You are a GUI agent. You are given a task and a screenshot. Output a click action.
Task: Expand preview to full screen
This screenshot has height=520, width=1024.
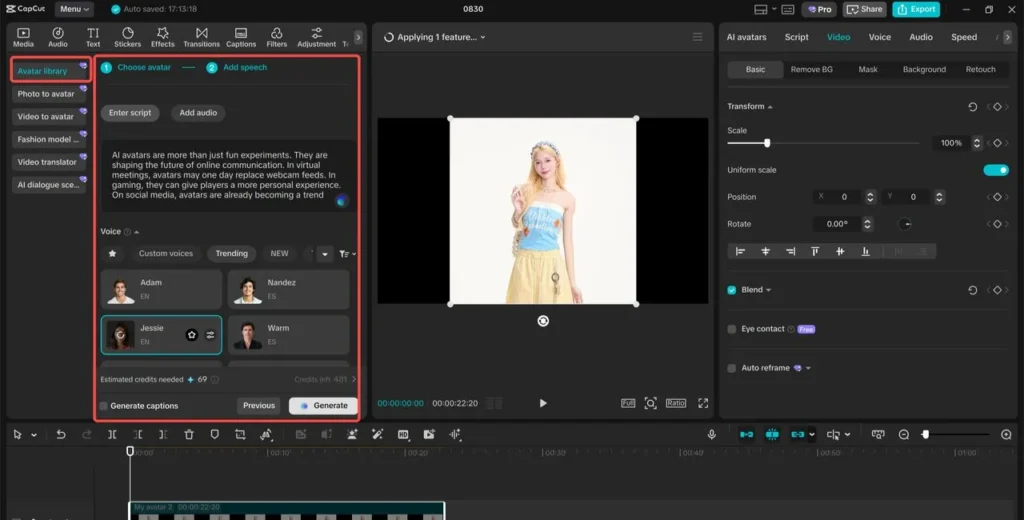pyautogui.click(x=703, y=403)
